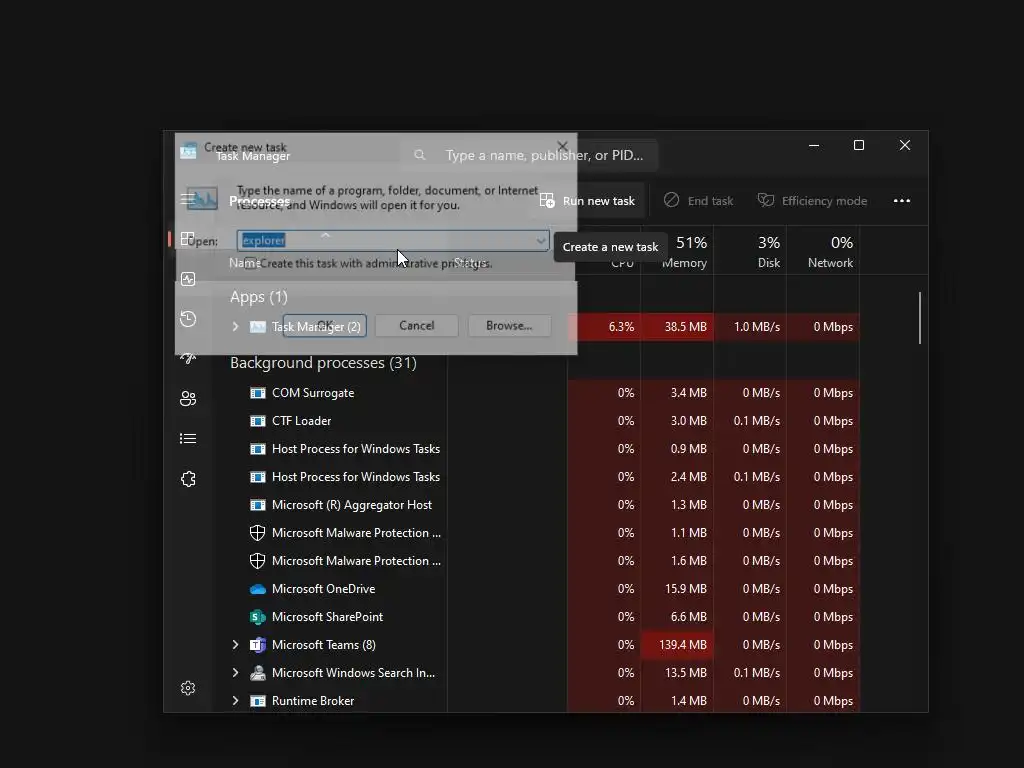The height and width of the screenshot is (768, 1024).
Task: Expand the Task Manager (2) app group
Action: pyautogui.click(x=235, y=327)
